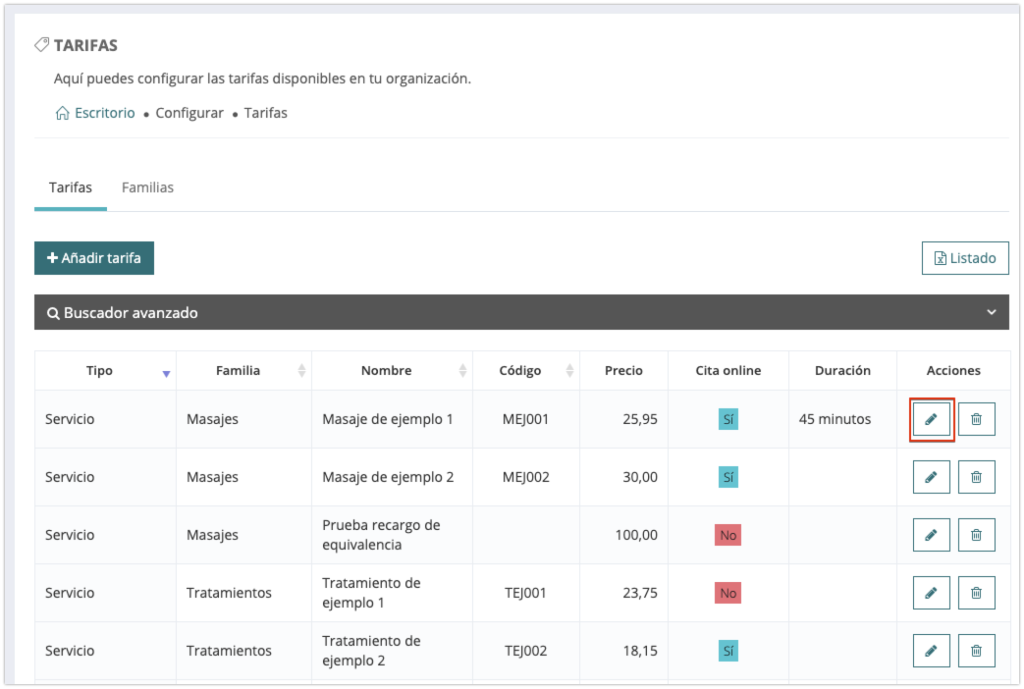Delete the Tratamiento de ejemplo 2 tariff

click(x=976, y=651)
